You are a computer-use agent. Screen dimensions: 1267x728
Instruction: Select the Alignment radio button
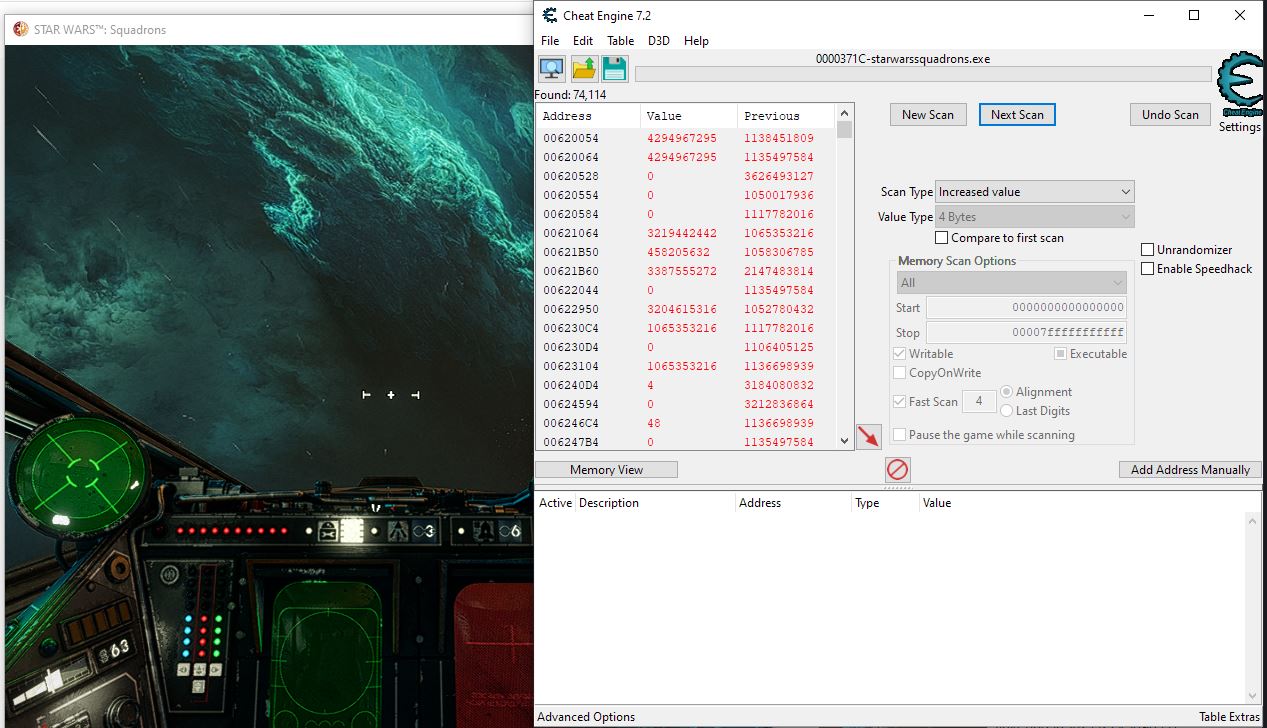pos(1007,392)
